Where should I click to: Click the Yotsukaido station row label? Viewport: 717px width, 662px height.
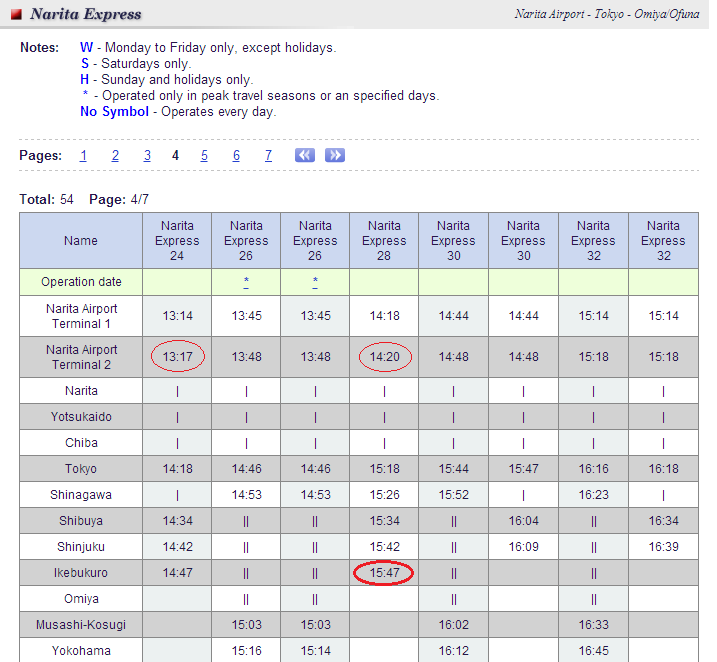pos(81,417)
